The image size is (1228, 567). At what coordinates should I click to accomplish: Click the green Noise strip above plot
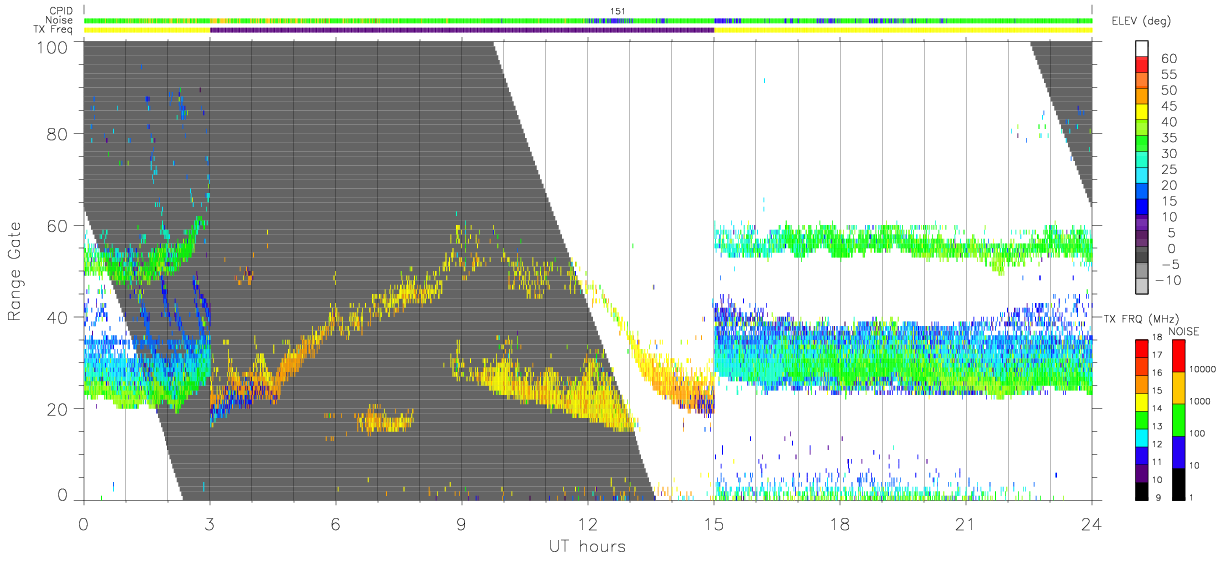(x=588, y=20)
